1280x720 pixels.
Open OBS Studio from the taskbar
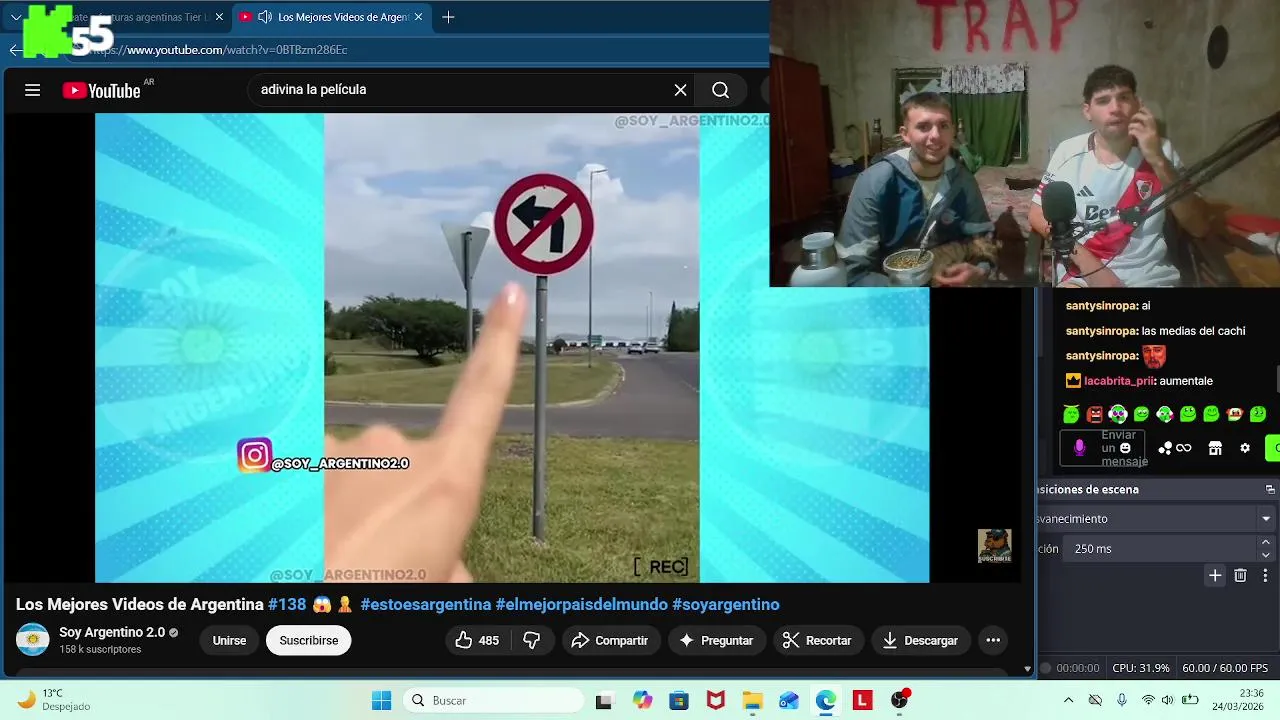pyautogui.click(x=900, y=700)
